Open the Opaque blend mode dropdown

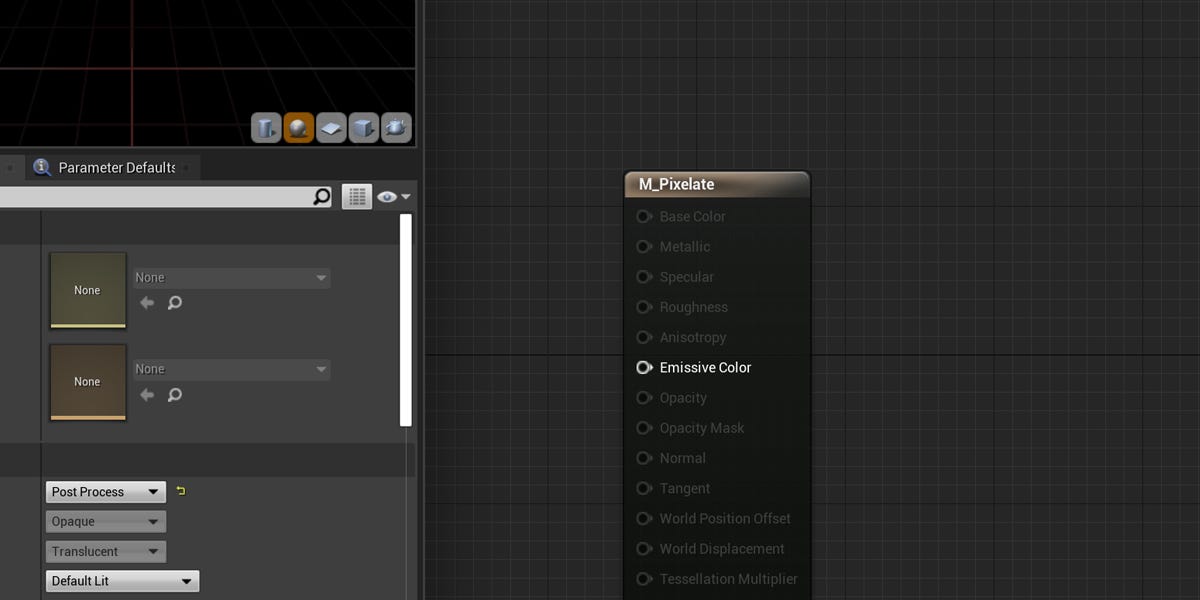pos(105,521)
